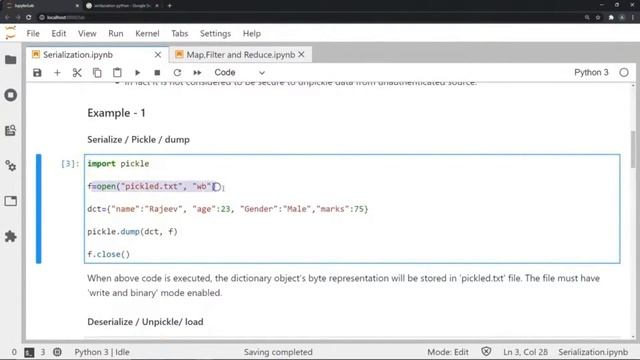This screenshot has height=360, width=640.
Task: Click the kernel sessions icon in status bar
Action: pyautogui.click(x=57, y=352)
